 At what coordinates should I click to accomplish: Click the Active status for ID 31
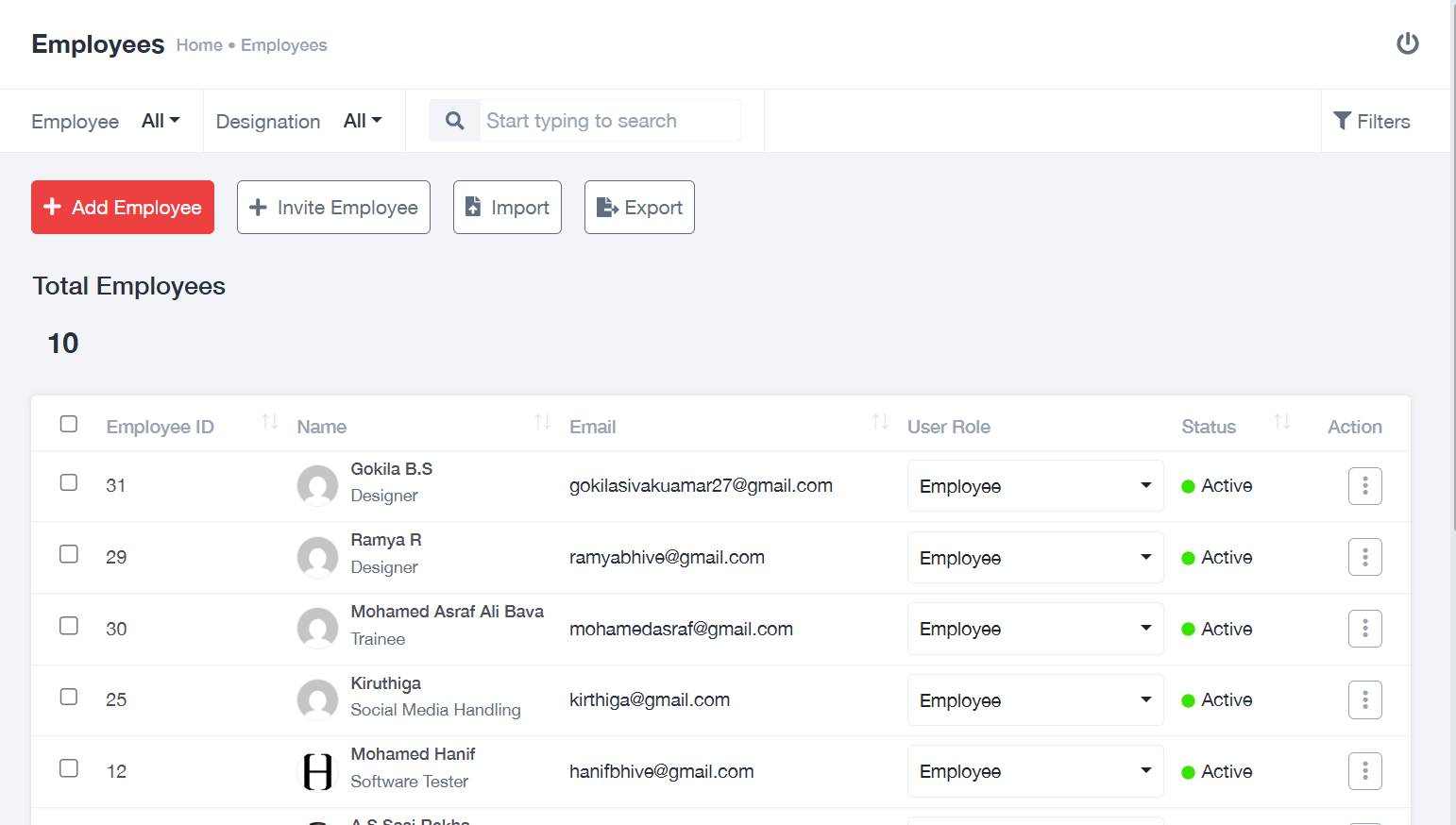1217,485
